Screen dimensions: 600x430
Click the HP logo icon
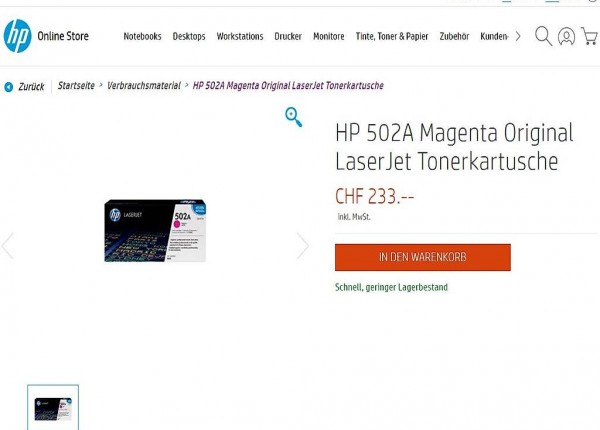17,36
